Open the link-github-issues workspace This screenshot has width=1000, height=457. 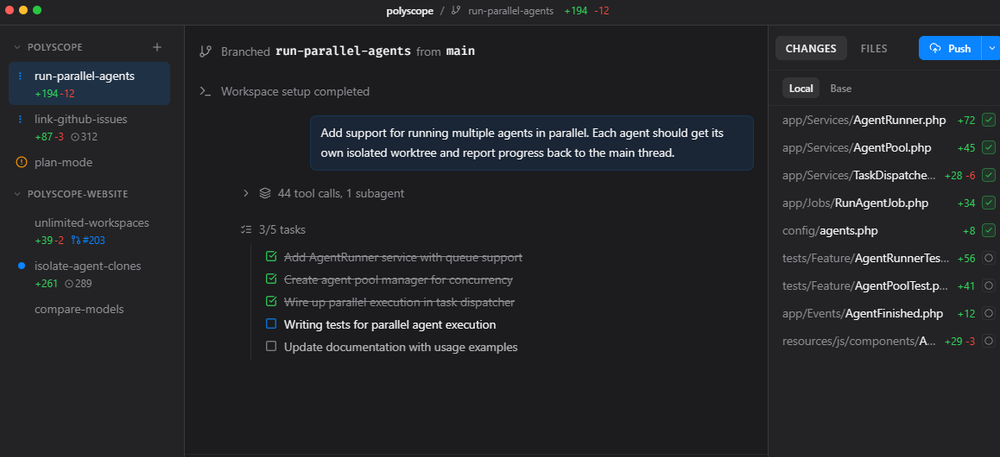pos(81,119)
